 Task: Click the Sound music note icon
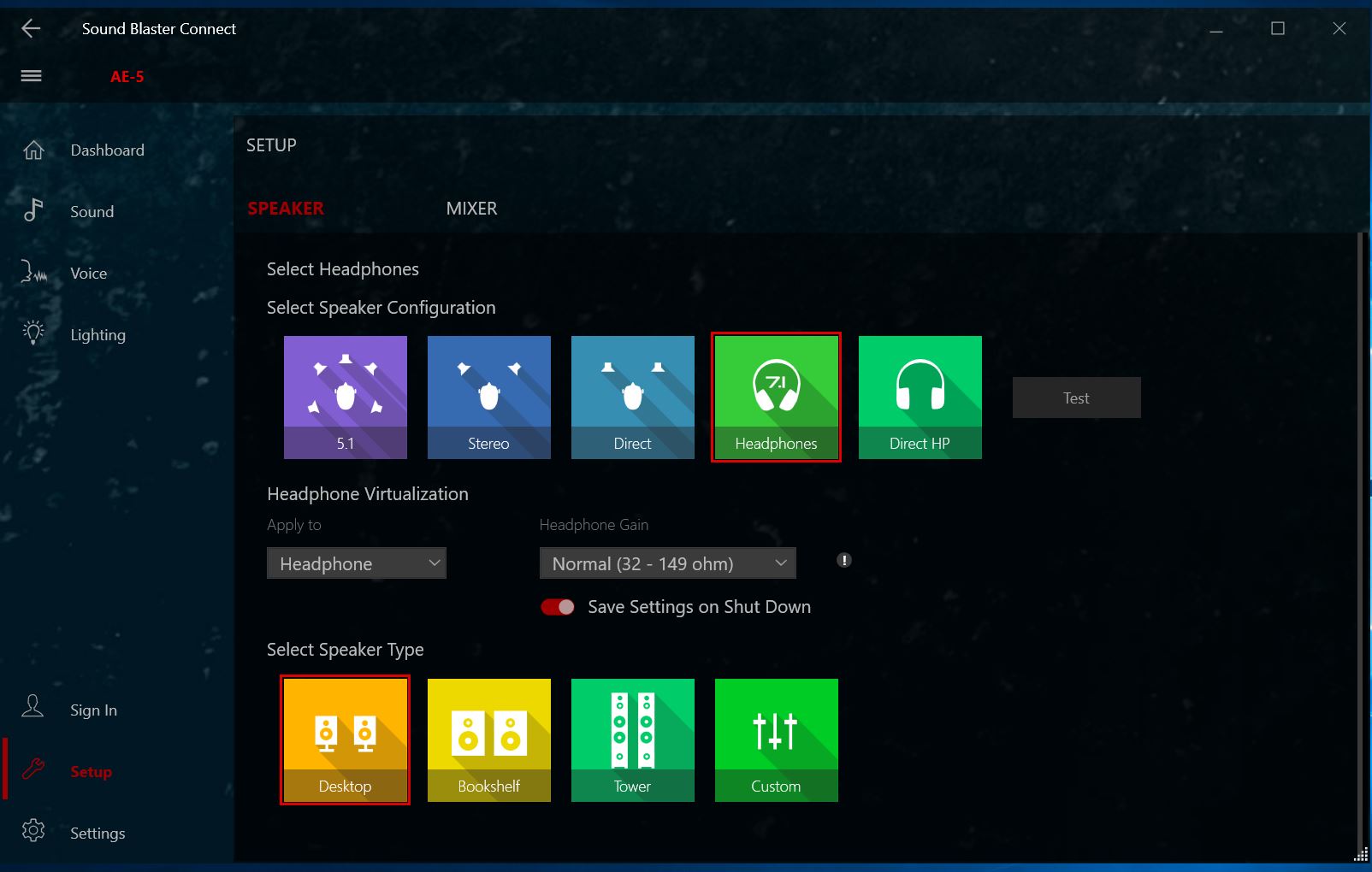coord(33,210)
